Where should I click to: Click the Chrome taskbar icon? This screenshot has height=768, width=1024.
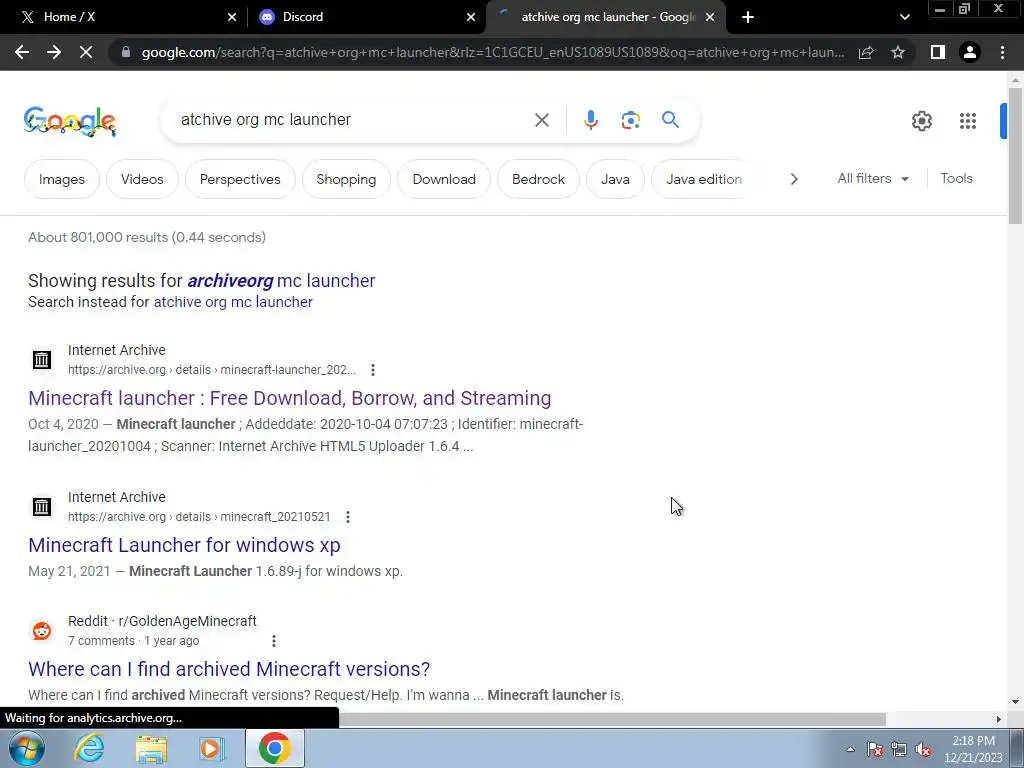pyautogui.click(x=274, y=748)
